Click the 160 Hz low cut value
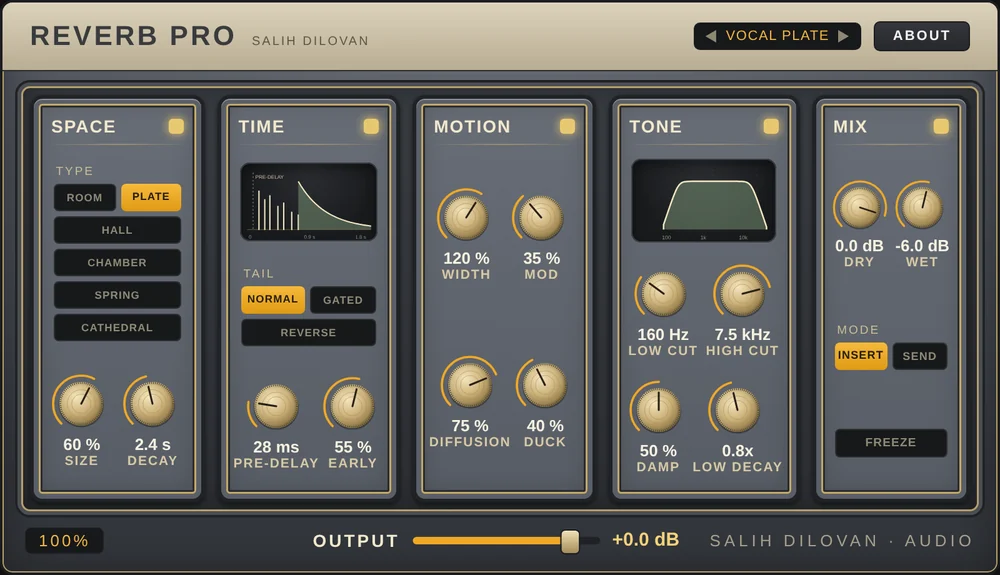Screen dimensions: 1000x575 point(663,334)
